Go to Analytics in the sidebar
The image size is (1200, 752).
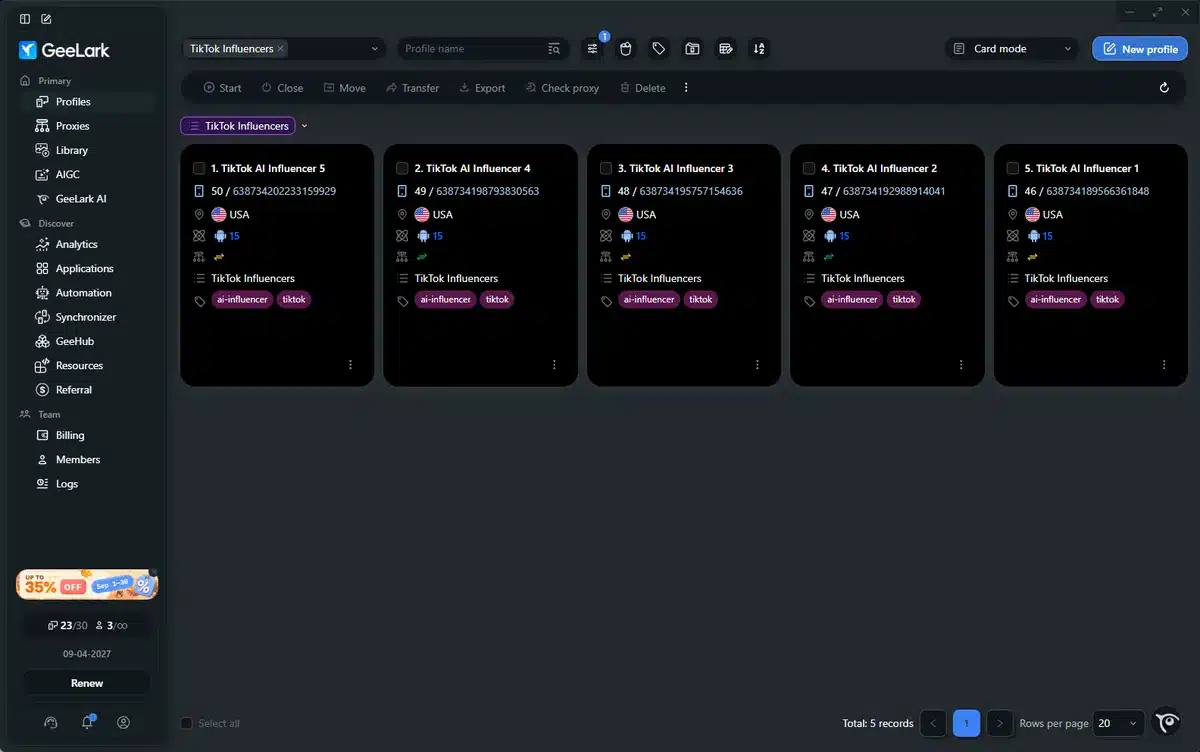click(76, 244)
